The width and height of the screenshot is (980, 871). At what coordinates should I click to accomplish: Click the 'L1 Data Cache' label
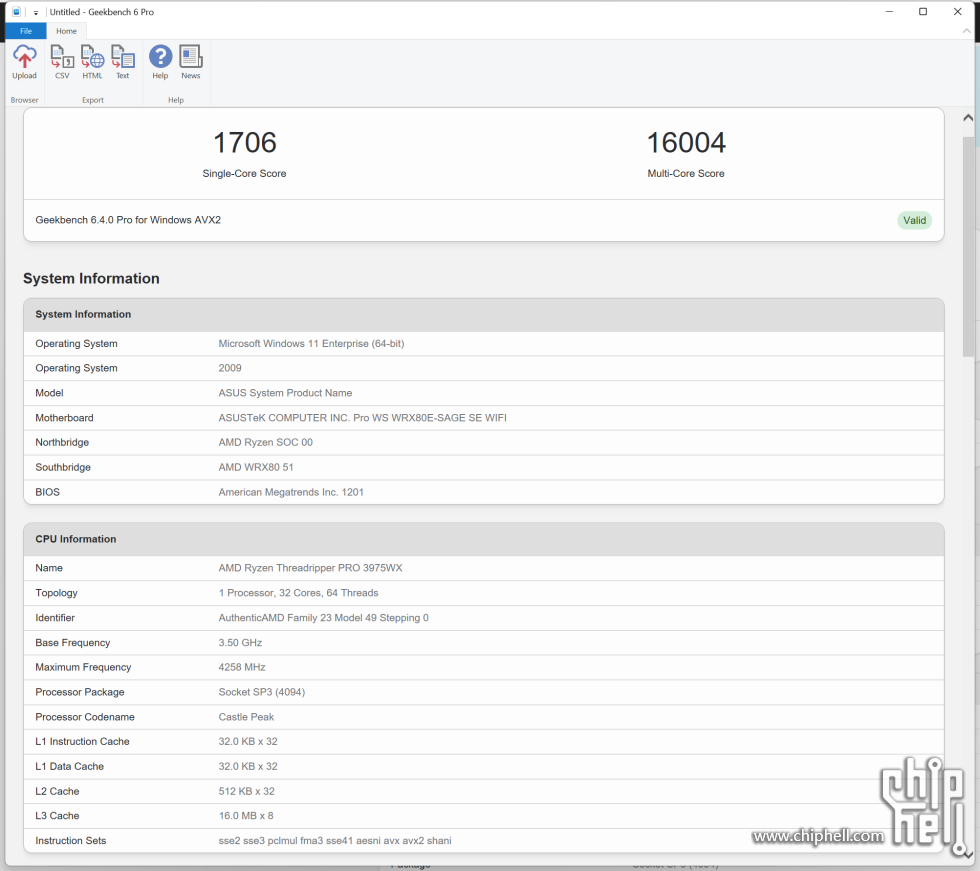coord(69,767)
